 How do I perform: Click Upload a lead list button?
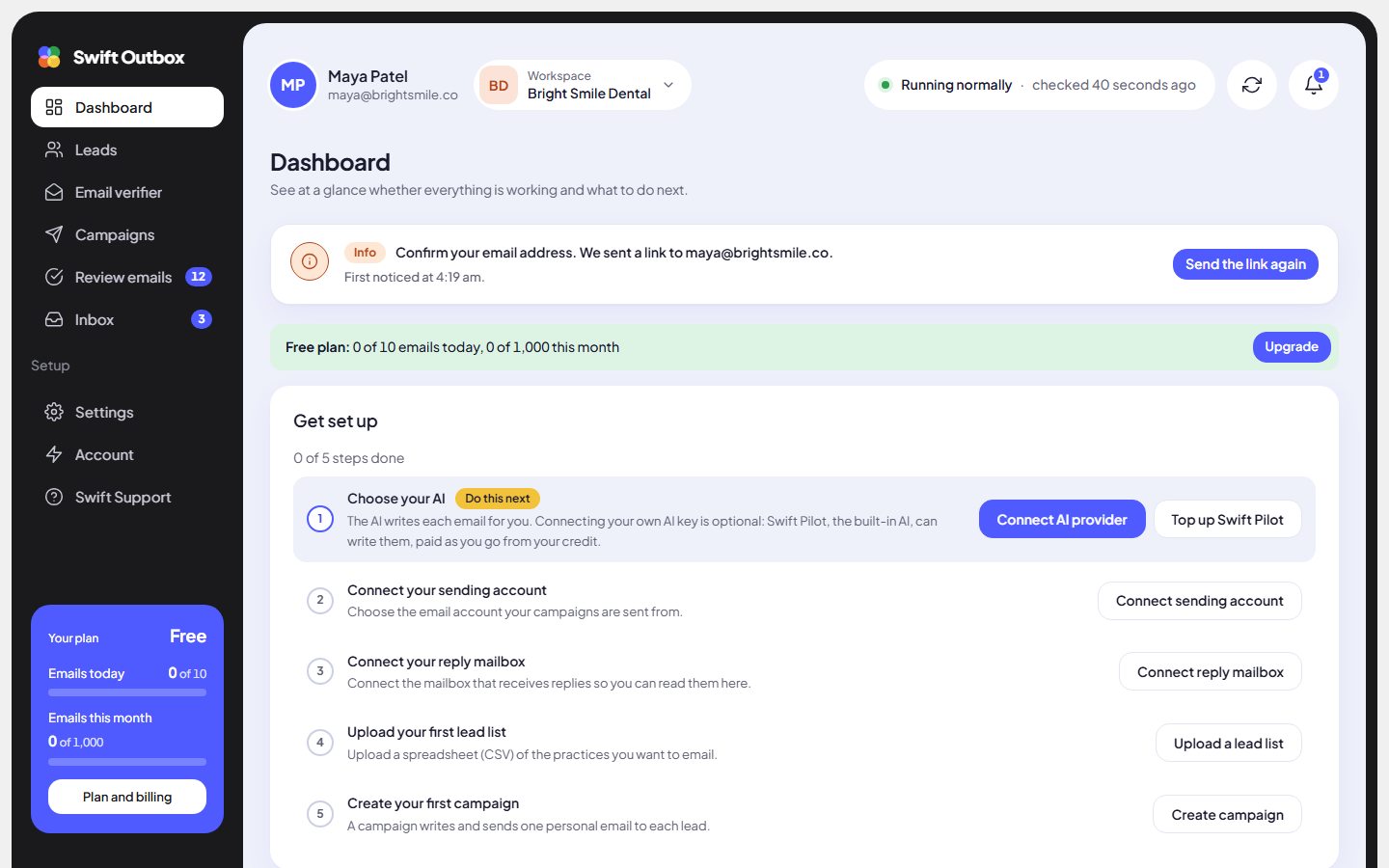[x=1229, y=744]
